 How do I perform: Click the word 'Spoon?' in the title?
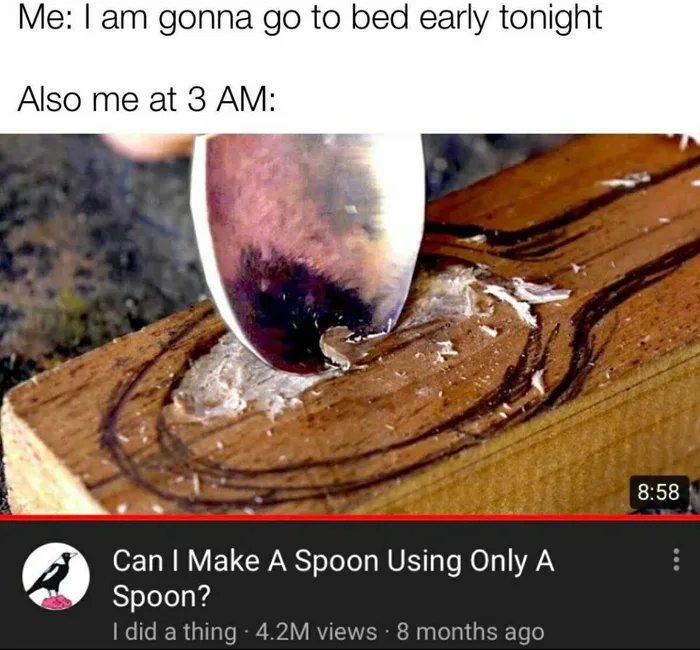(161, 595)
